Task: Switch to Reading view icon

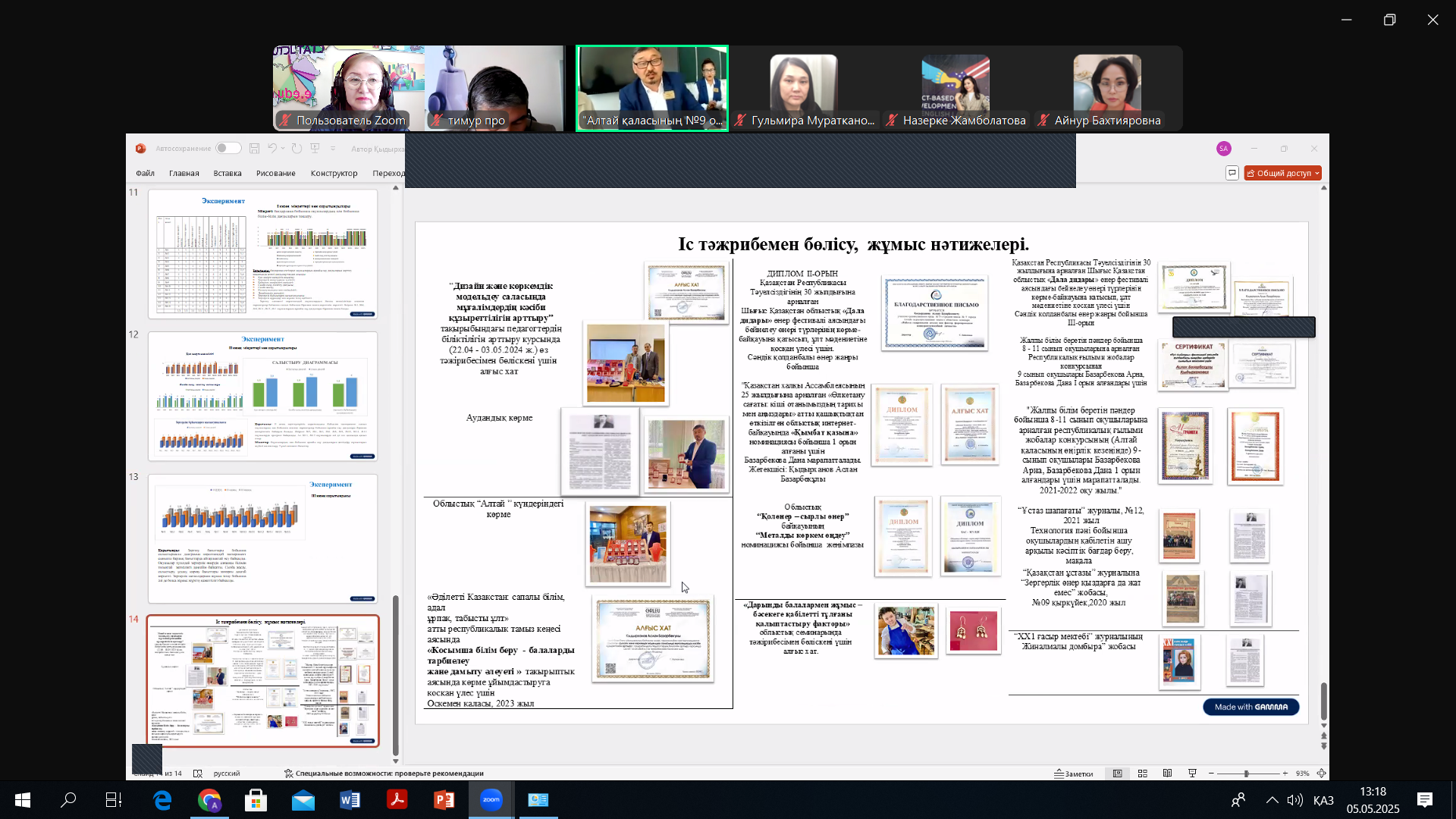Action: pos(1168,773)
